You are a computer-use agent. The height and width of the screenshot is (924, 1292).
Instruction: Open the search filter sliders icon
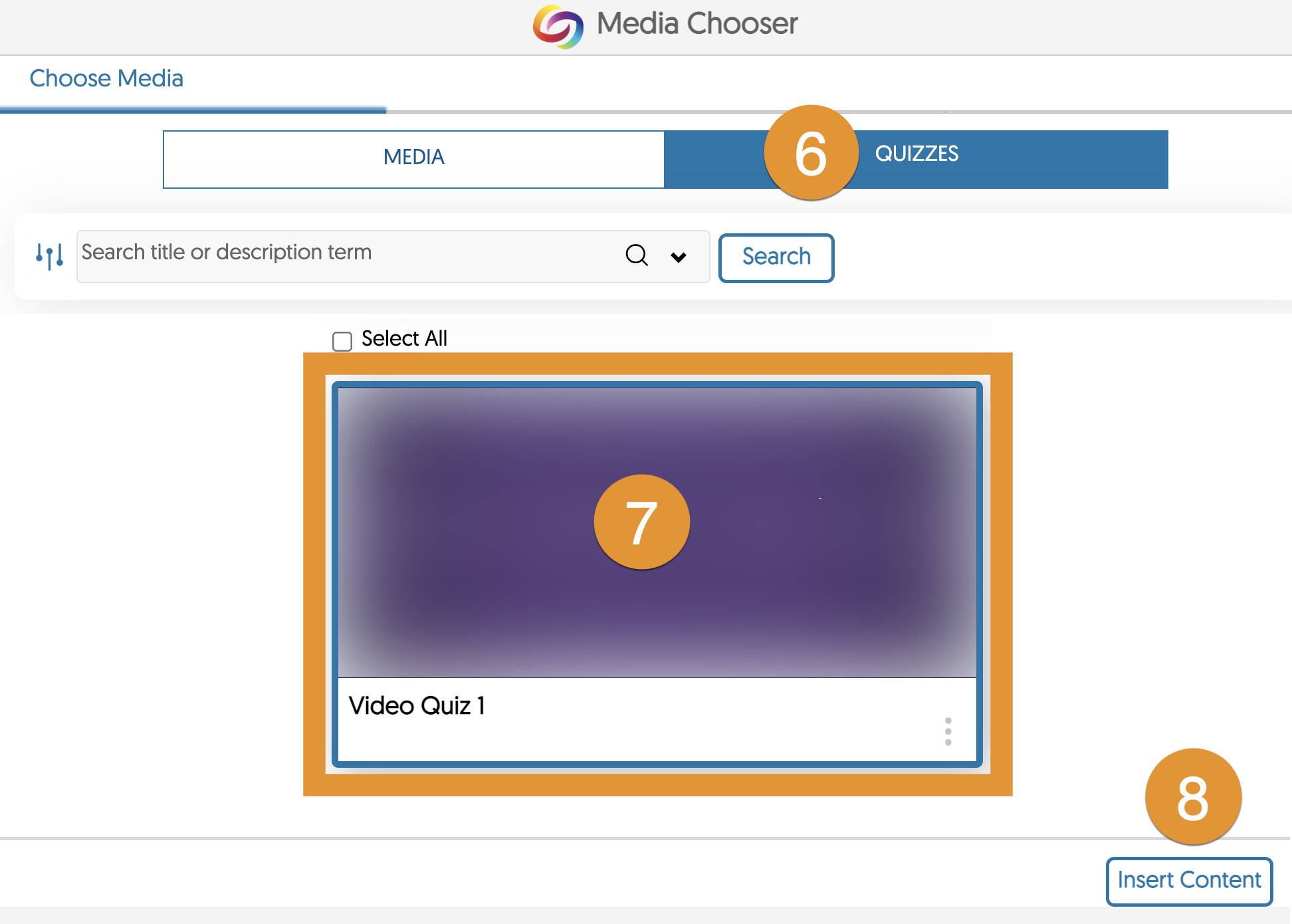[50, 255]
